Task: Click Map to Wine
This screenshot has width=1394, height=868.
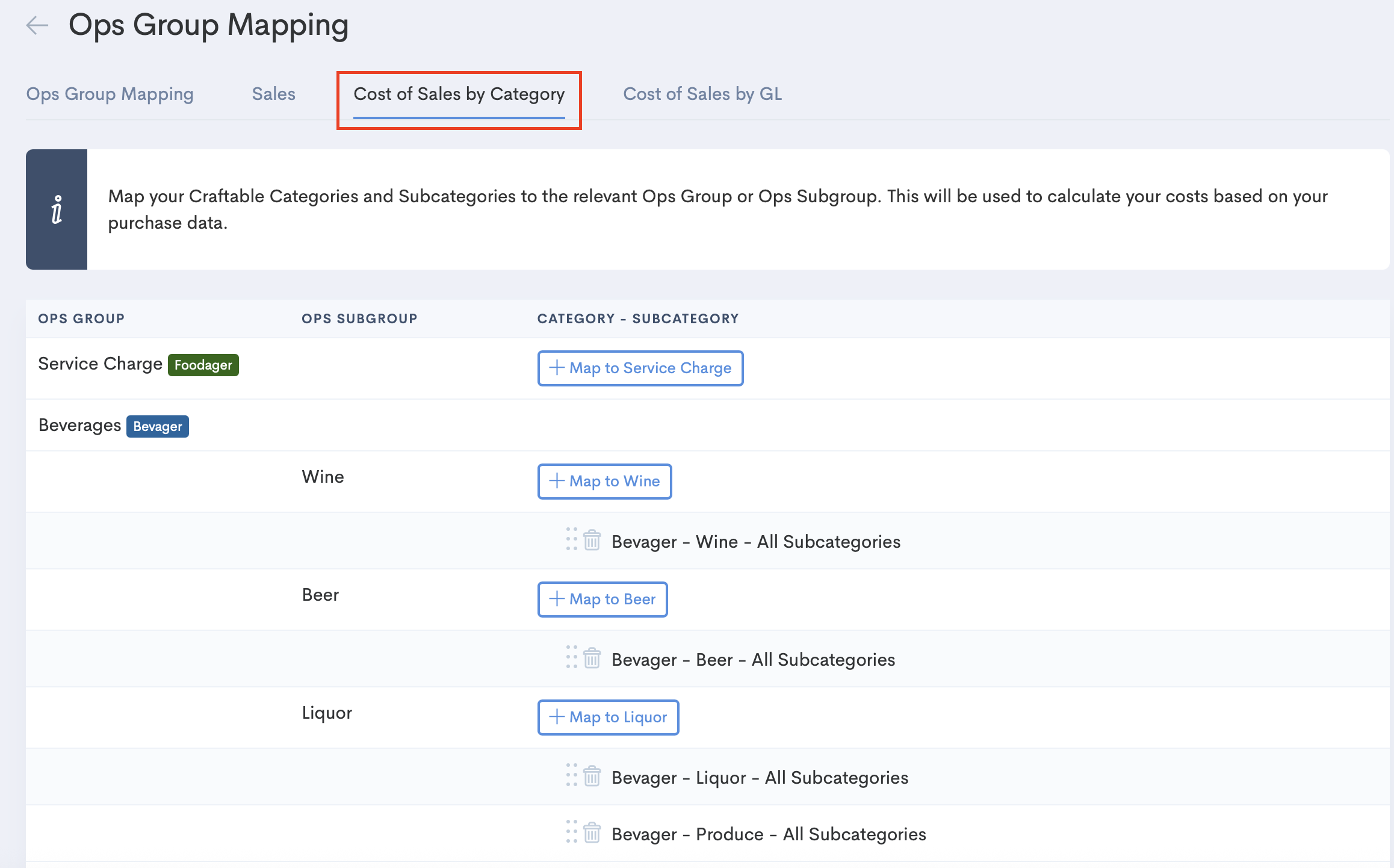Action: click(604, 481)
